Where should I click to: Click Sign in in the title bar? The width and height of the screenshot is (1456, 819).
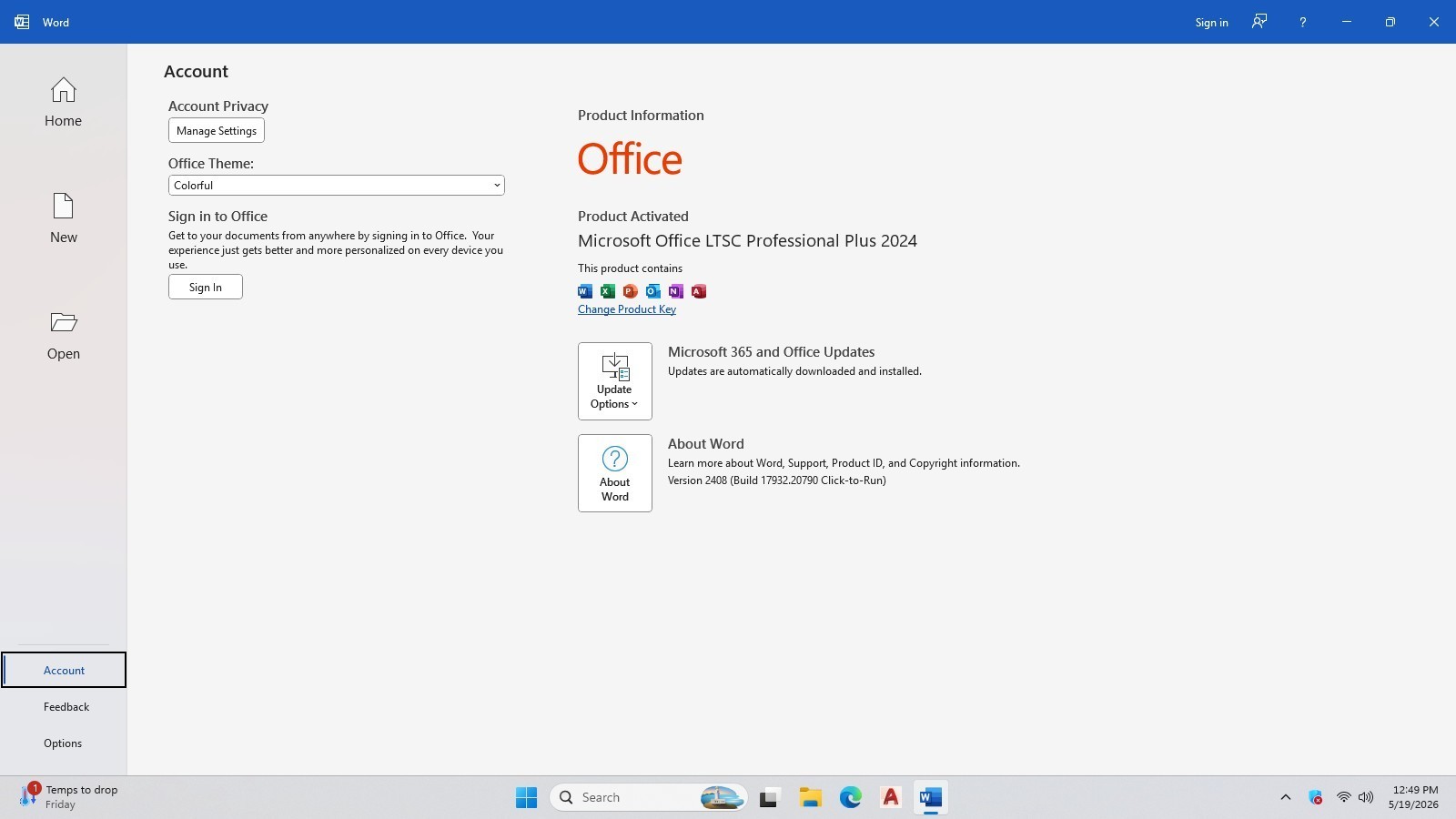click(1211, 23)
